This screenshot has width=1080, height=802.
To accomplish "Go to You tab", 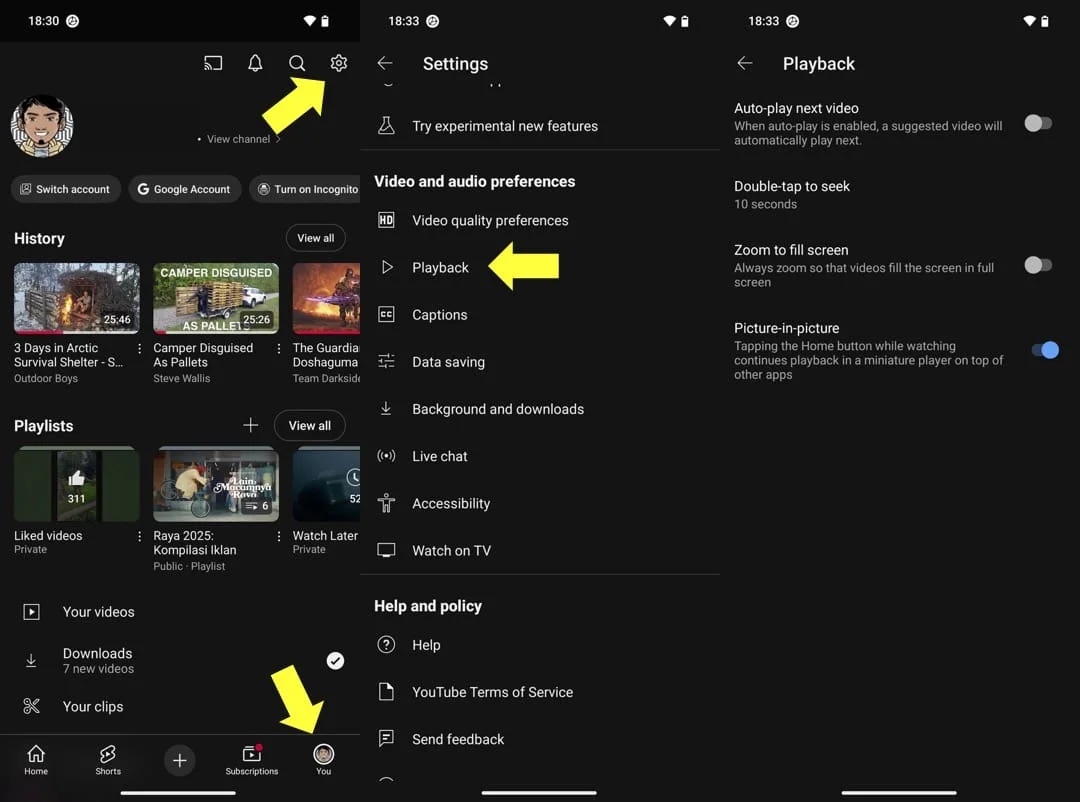I will 324,760.
